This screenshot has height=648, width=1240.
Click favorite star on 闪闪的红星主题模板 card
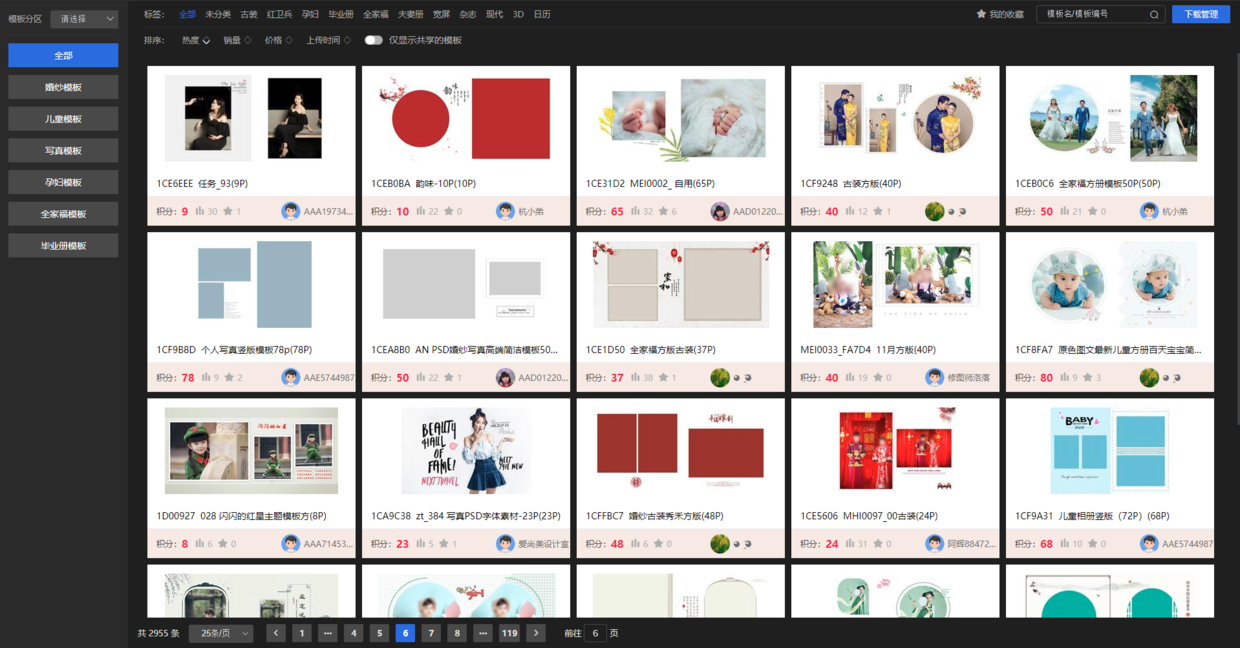(222, 544)
